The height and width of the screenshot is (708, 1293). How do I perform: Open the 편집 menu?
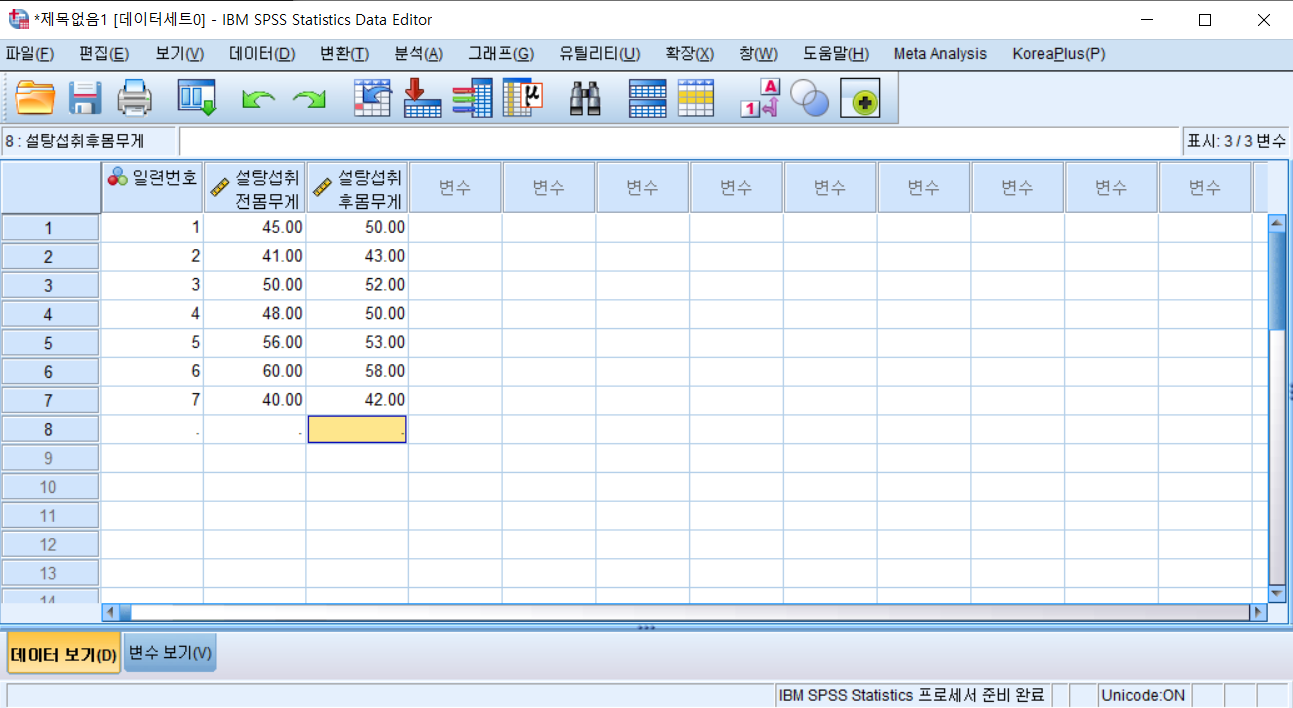(104, 54)
